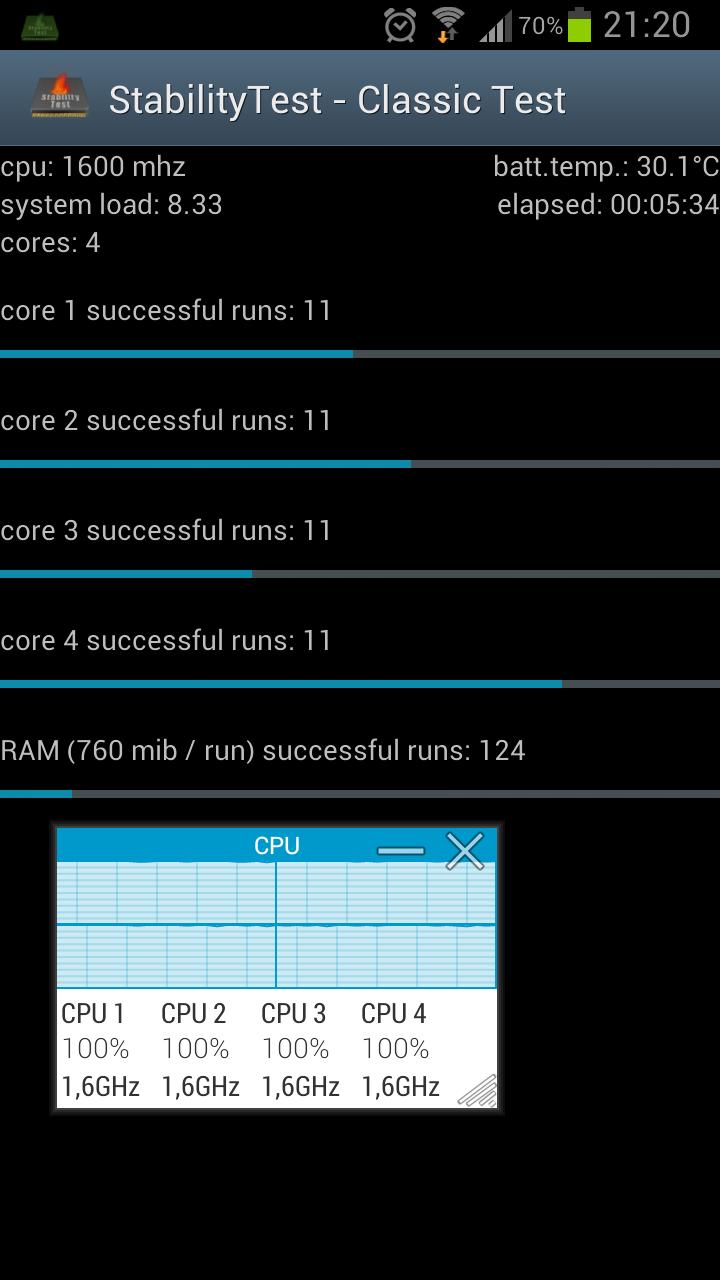Select the CPU 4 1,6GHz reading

pos(400,1087)
